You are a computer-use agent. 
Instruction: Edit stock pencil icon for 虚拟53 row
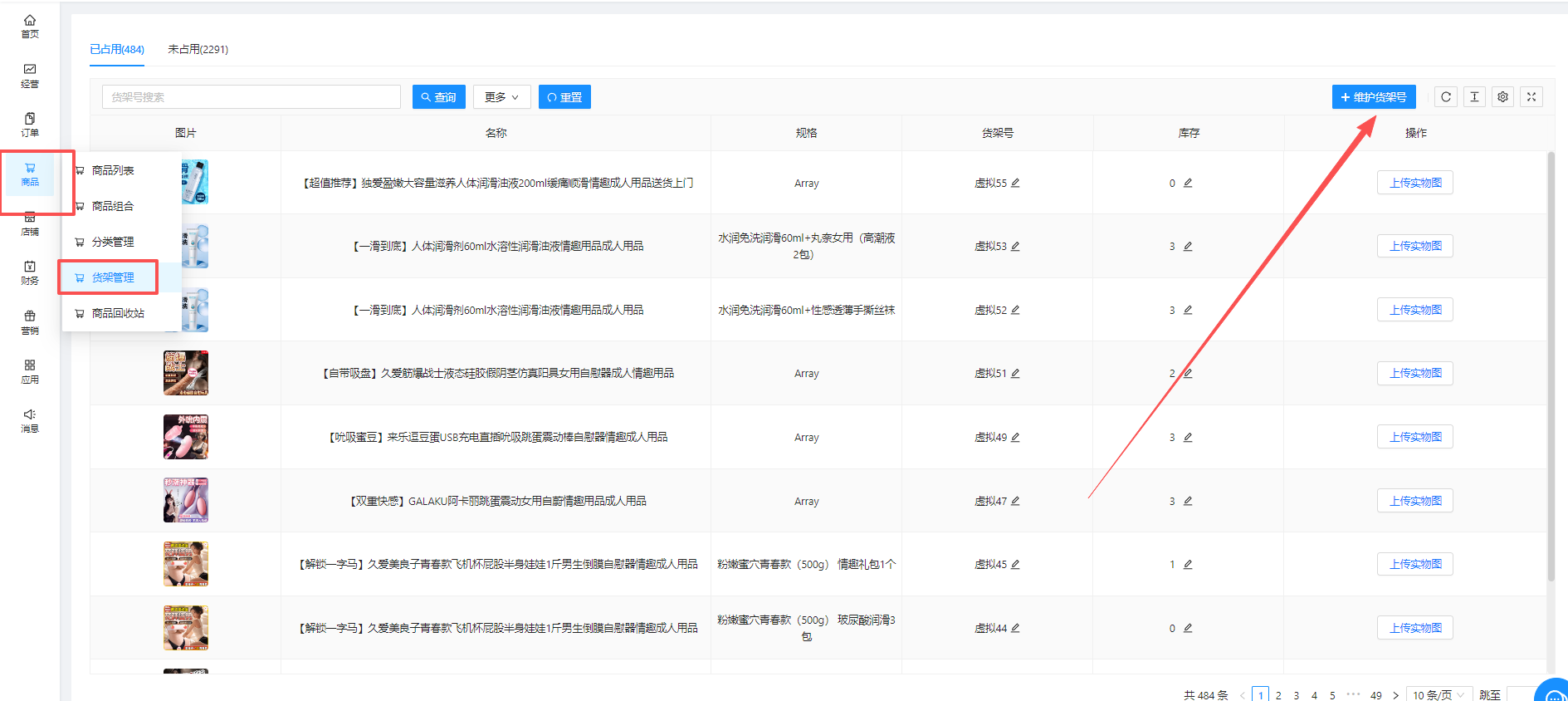point(1188,247)
